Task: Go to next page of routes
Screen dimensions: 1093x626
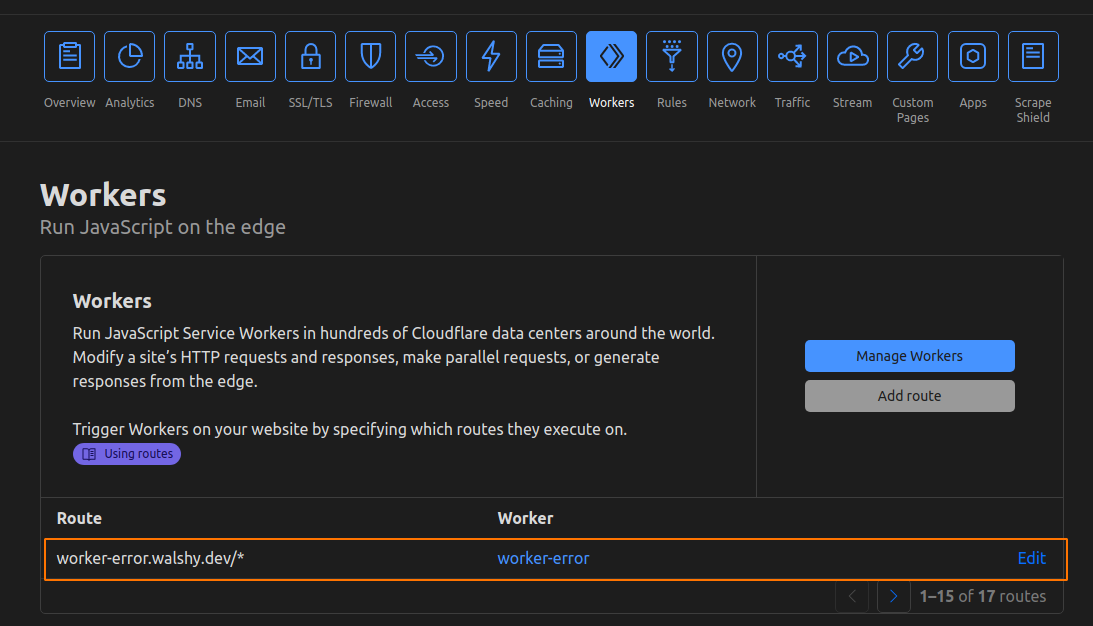Action: coord(893,596)
